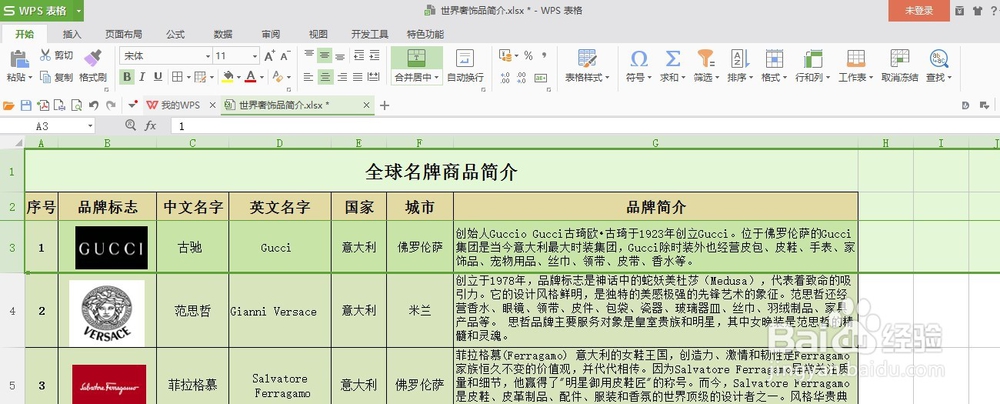This screenshot has width=1000, height=404.
Task: Close the 世界奢饰品简介.xlsx tab
Action: [366, 105]
